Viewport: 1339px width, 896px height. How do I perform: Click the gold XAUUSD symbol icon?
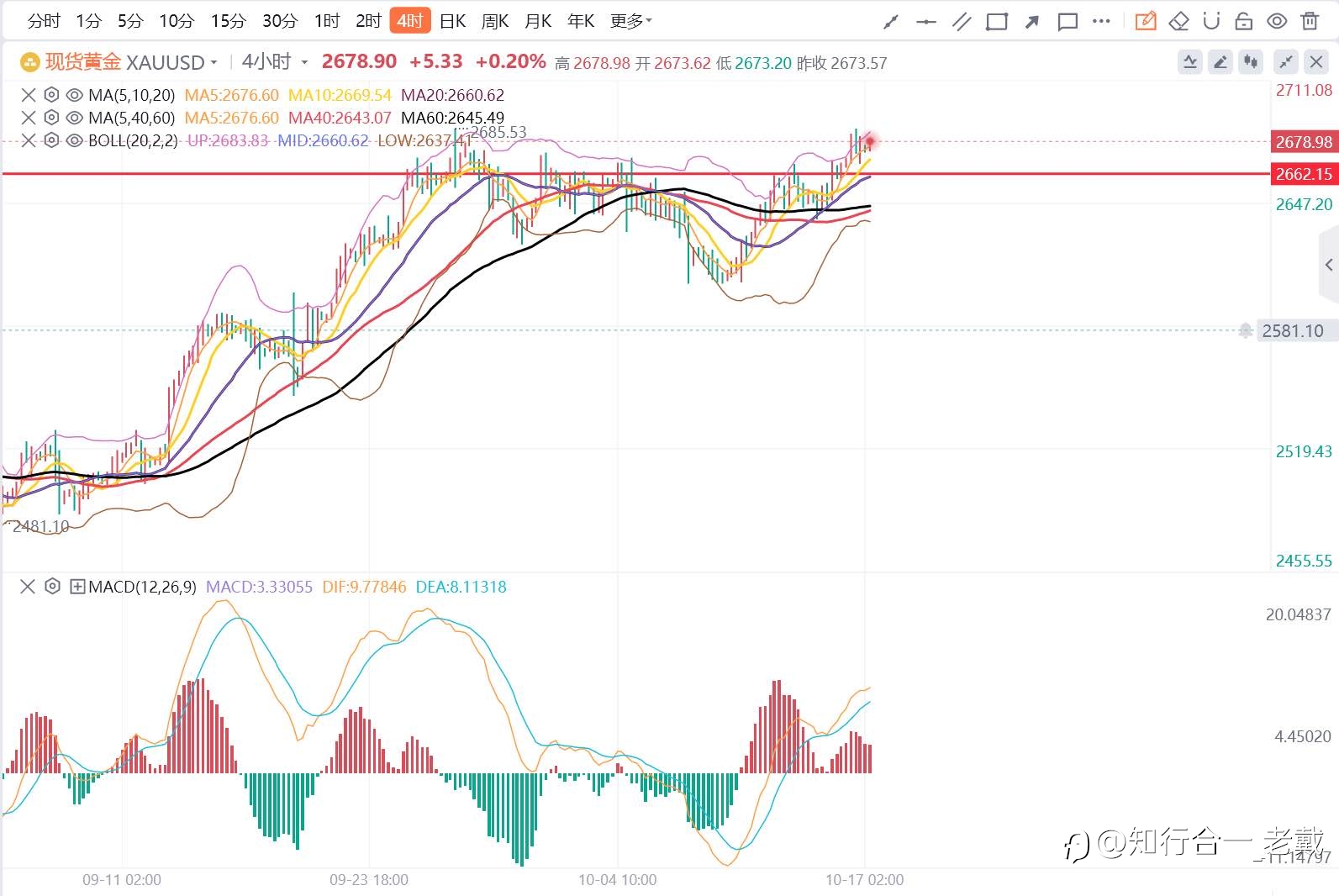click(x=29, y=62)
